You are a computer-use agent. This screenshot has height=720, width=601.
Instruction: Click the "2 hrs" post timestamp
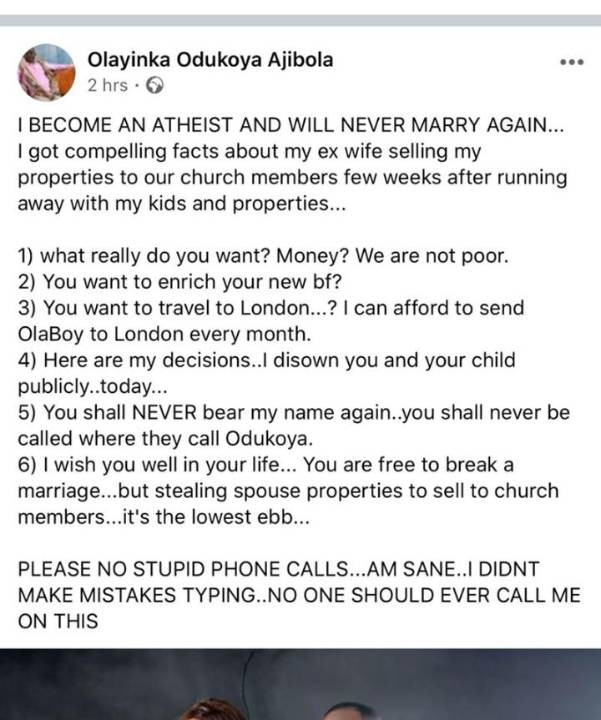pos(107,86)
